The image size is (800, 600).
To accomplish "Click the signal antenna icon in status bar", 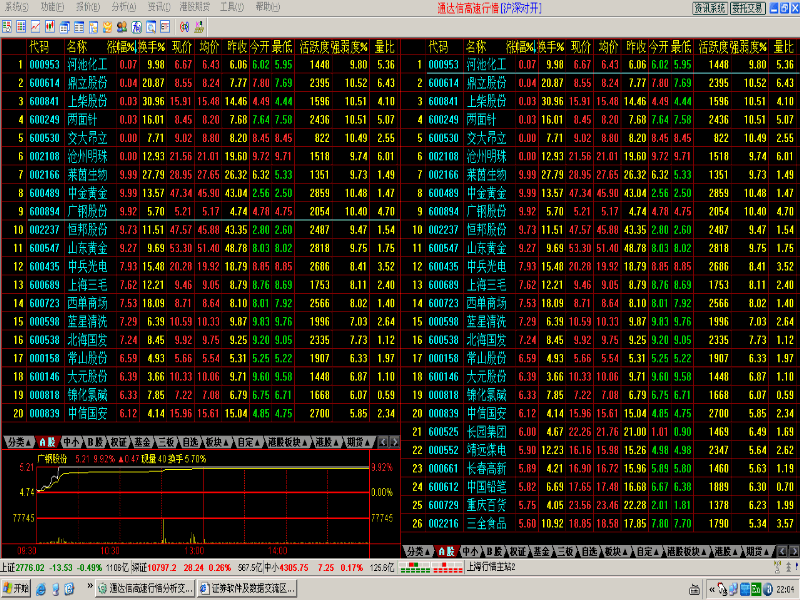I will (x=778, y=567).
